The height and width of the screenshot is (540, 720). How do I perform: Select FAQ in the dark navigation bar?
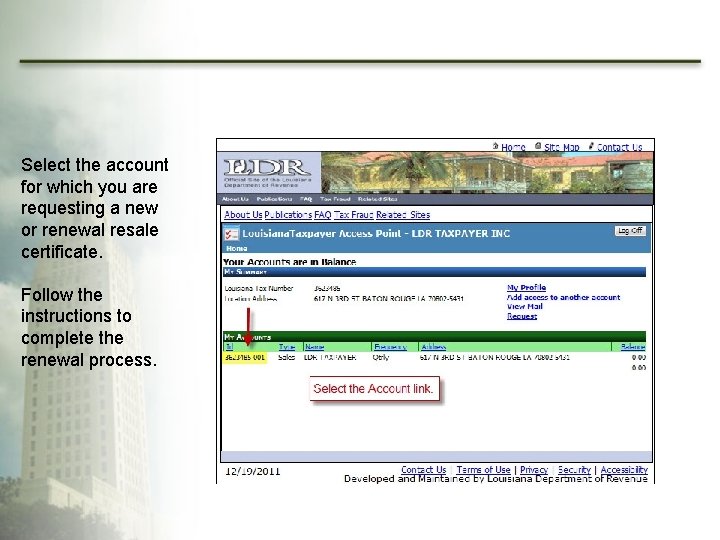pos(306,199)
